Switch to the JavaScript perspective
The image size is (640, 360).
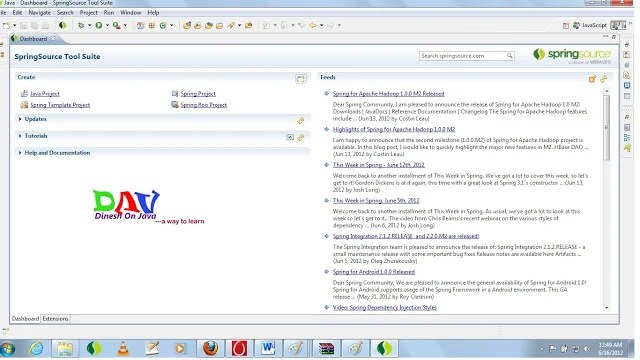tap(590, 25)
